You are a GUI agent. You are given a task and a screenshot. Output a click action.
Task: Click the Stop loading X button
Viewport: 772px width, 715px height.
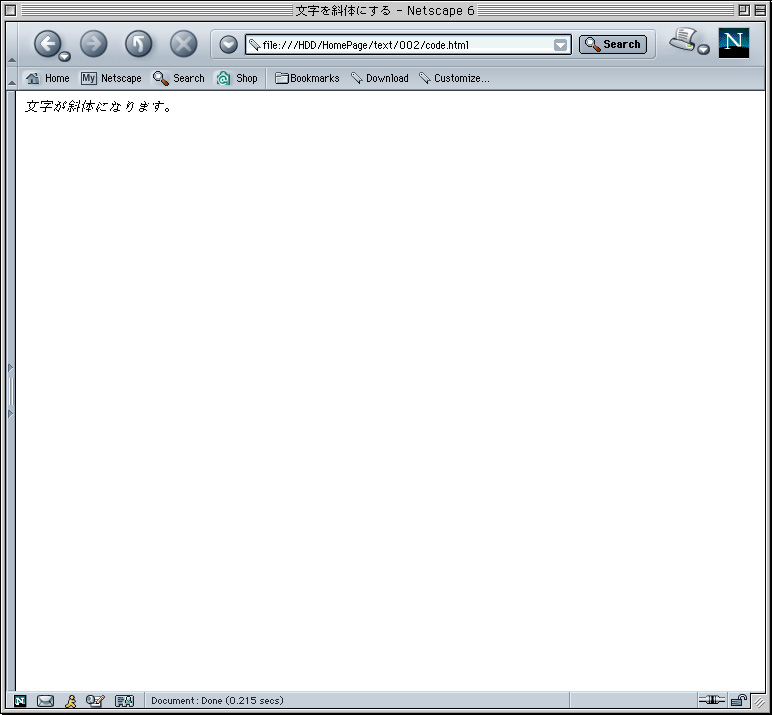(x=183, y=44)
